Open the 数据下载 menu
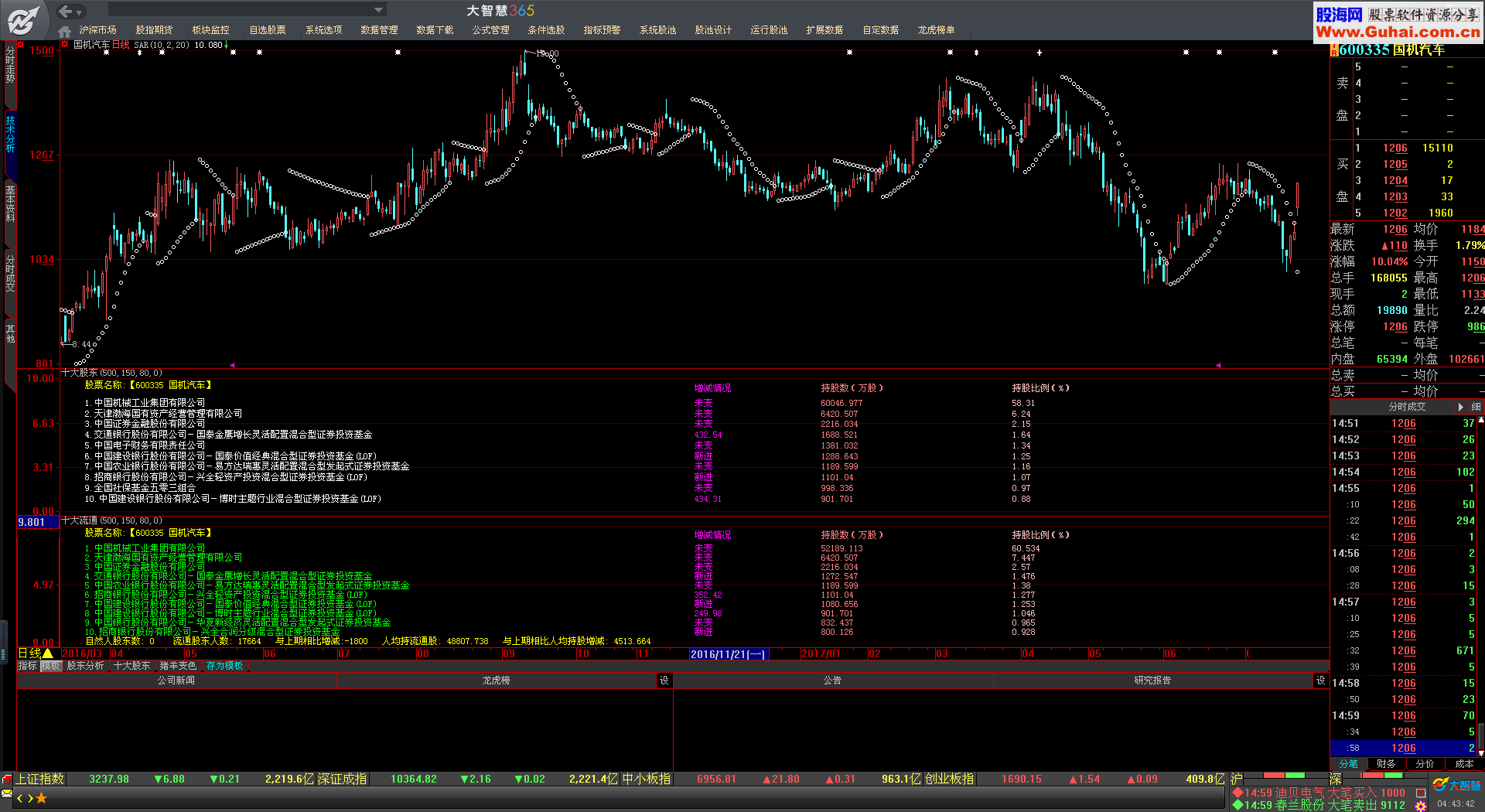 coord(435,30)
